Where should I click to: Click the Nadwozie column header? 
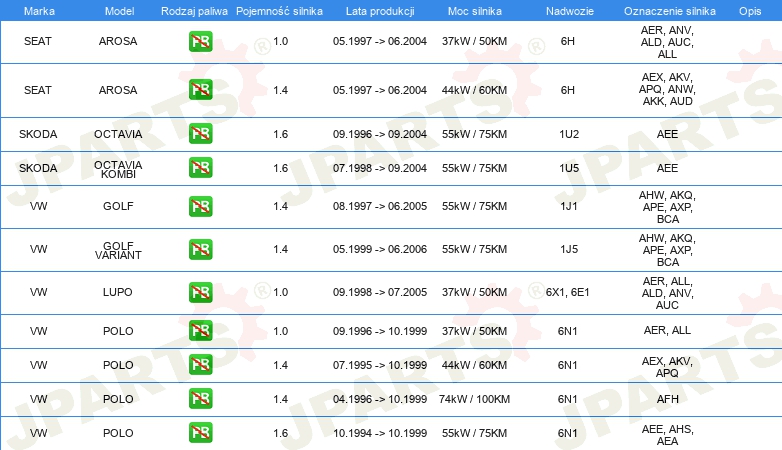click(570, 11)
